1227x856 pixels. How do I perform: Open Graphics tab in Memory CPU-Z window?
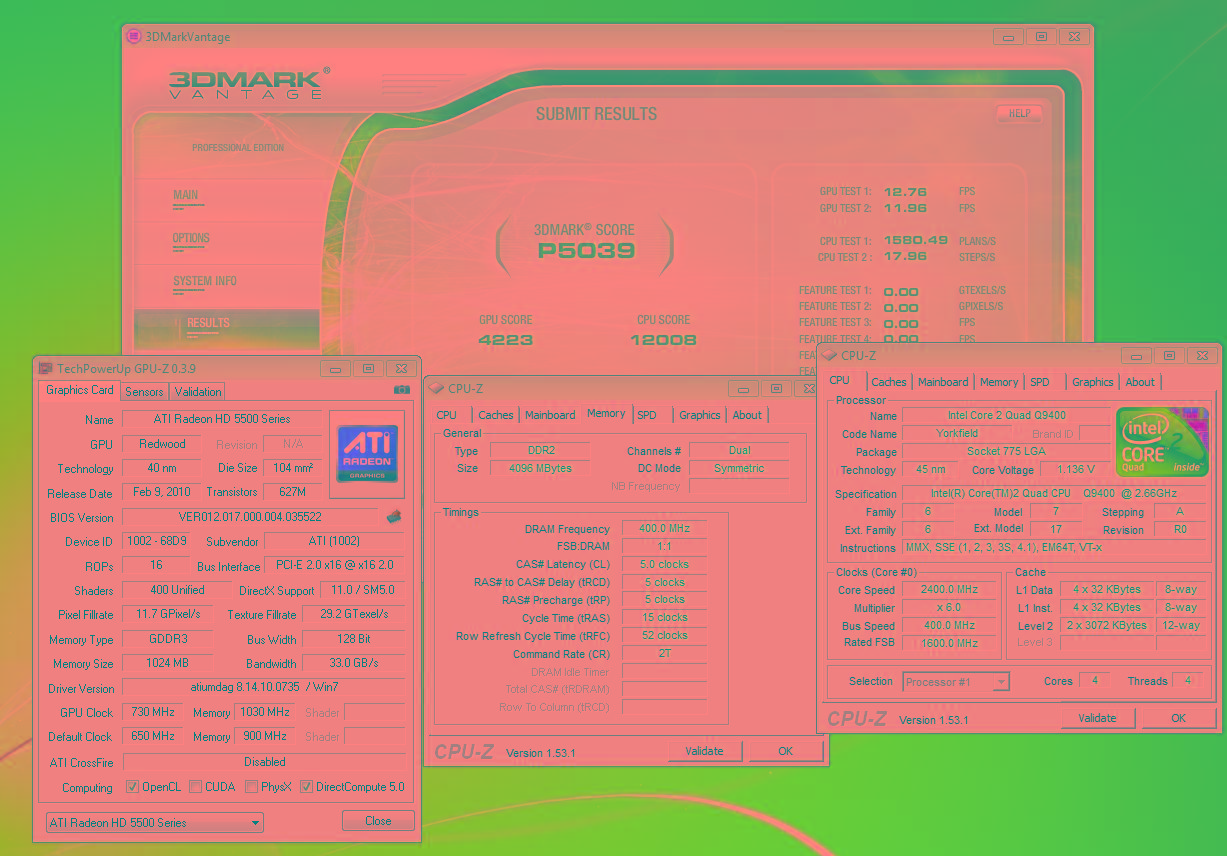point(700,415)
